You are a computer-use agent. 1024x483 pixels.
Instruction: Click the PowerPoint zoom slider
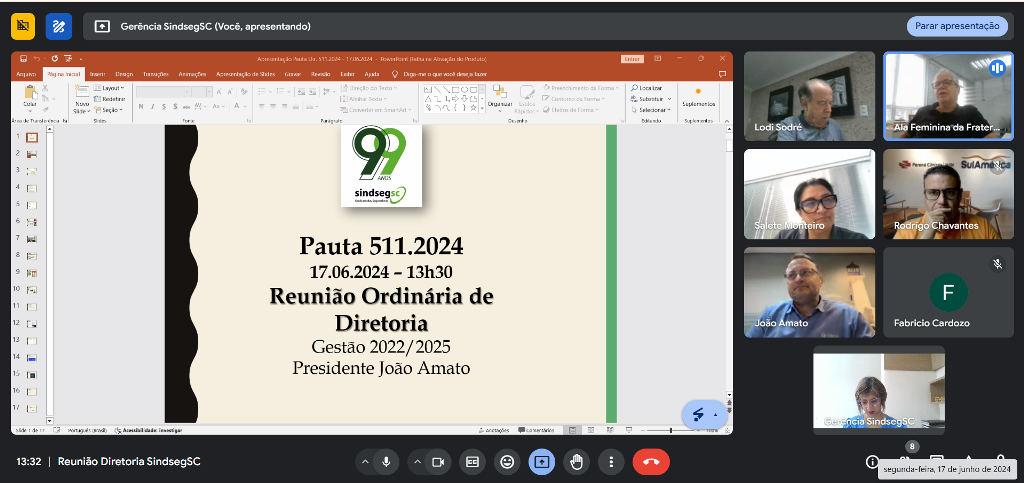pyautogui.click(x=670, y=430)
